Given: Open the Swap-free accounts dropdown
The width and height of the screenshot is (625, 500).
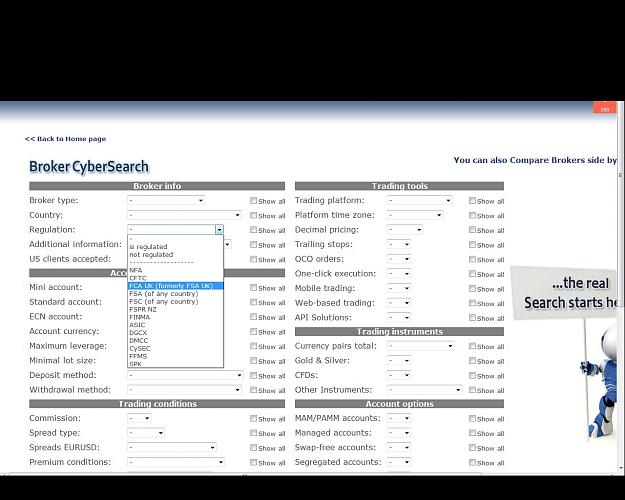Looking at the screenshot, I should [399, 447].
